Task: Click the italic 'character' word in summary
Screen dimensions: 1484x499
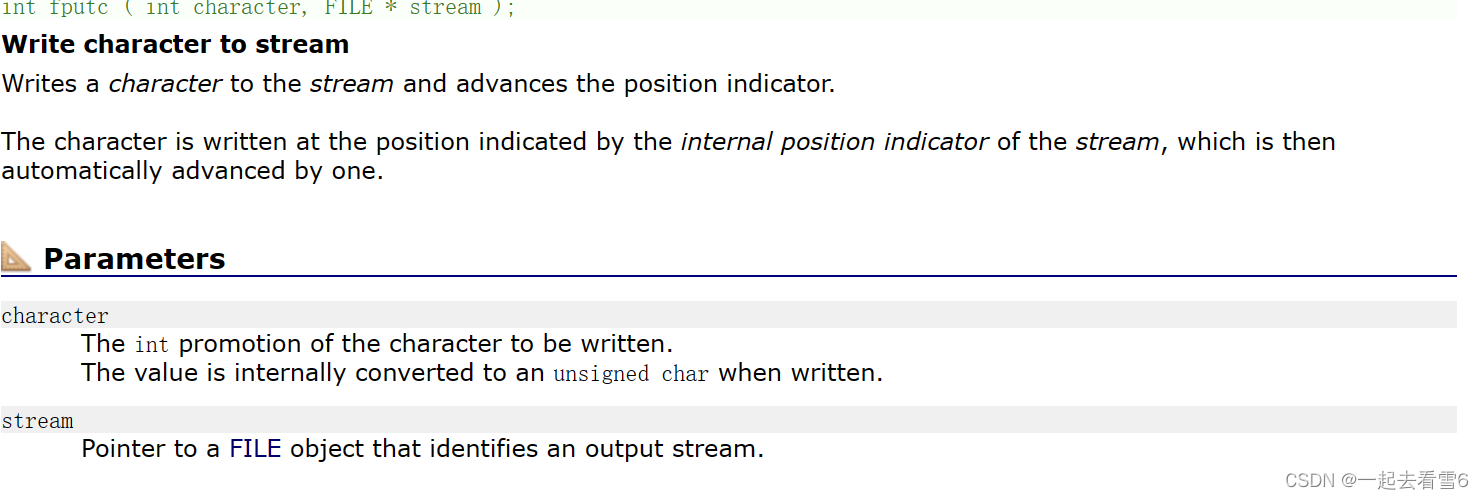Action: point(165,84)
